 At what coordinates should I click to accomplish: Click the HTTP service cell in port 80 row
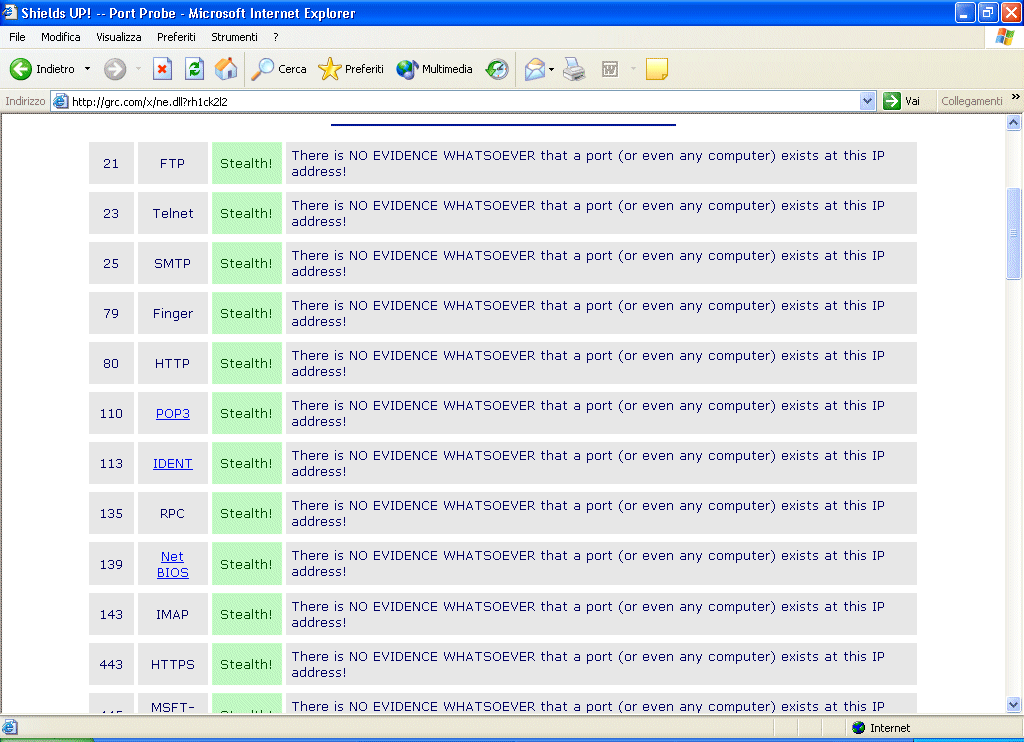[x=172, y=363]
